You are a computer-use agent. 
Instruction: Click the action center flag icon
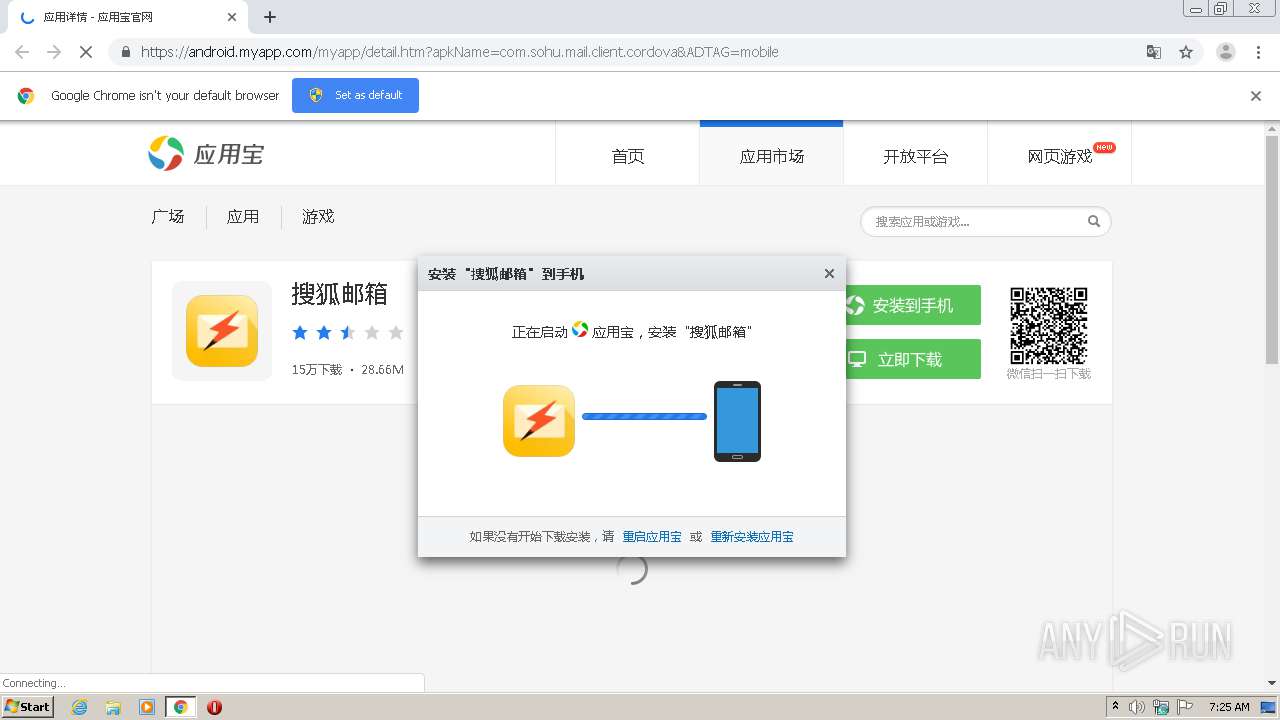[x=1183, y=707]
